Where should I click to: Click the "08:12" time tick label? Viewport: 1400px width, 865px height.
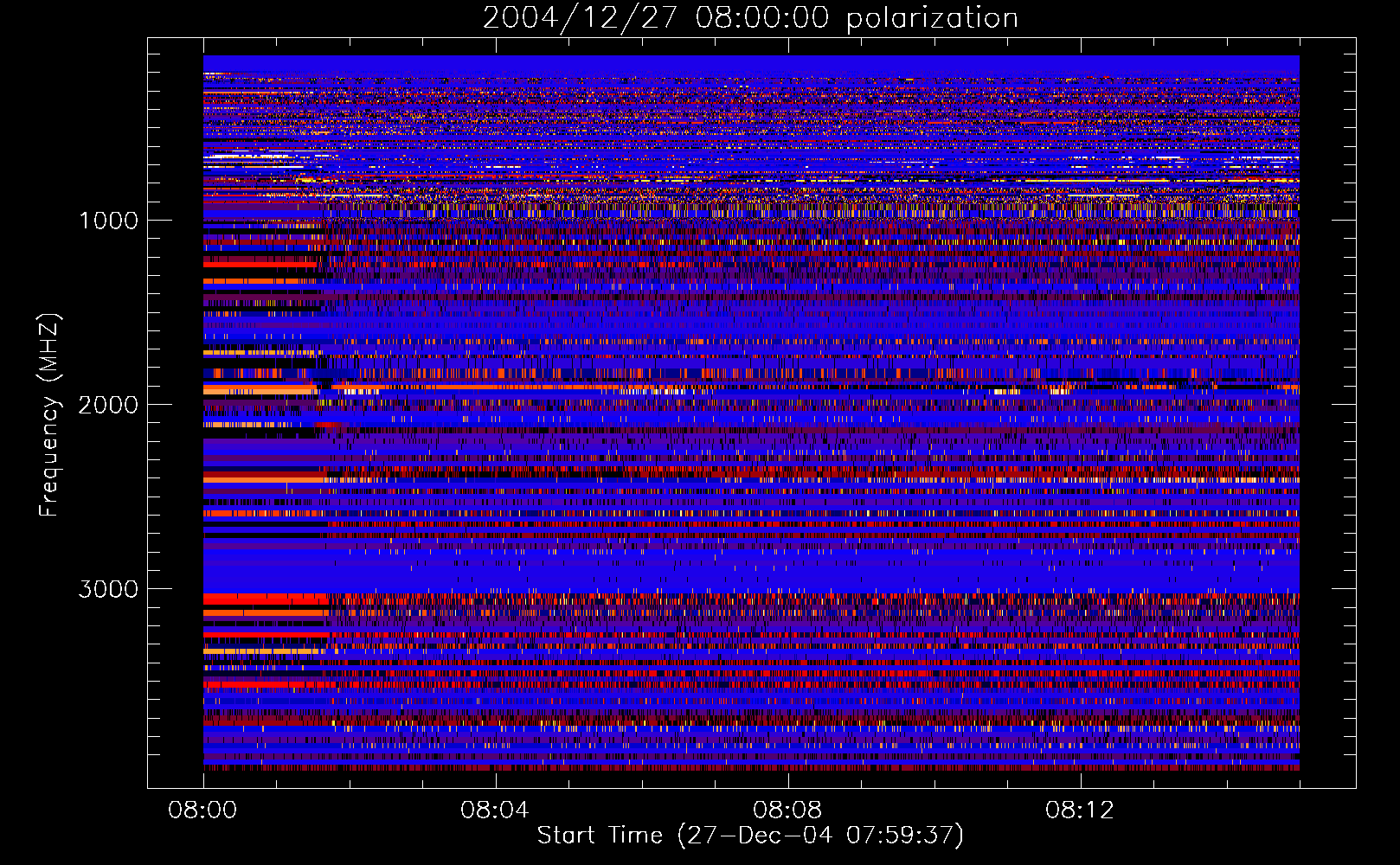coord(1080,811)
